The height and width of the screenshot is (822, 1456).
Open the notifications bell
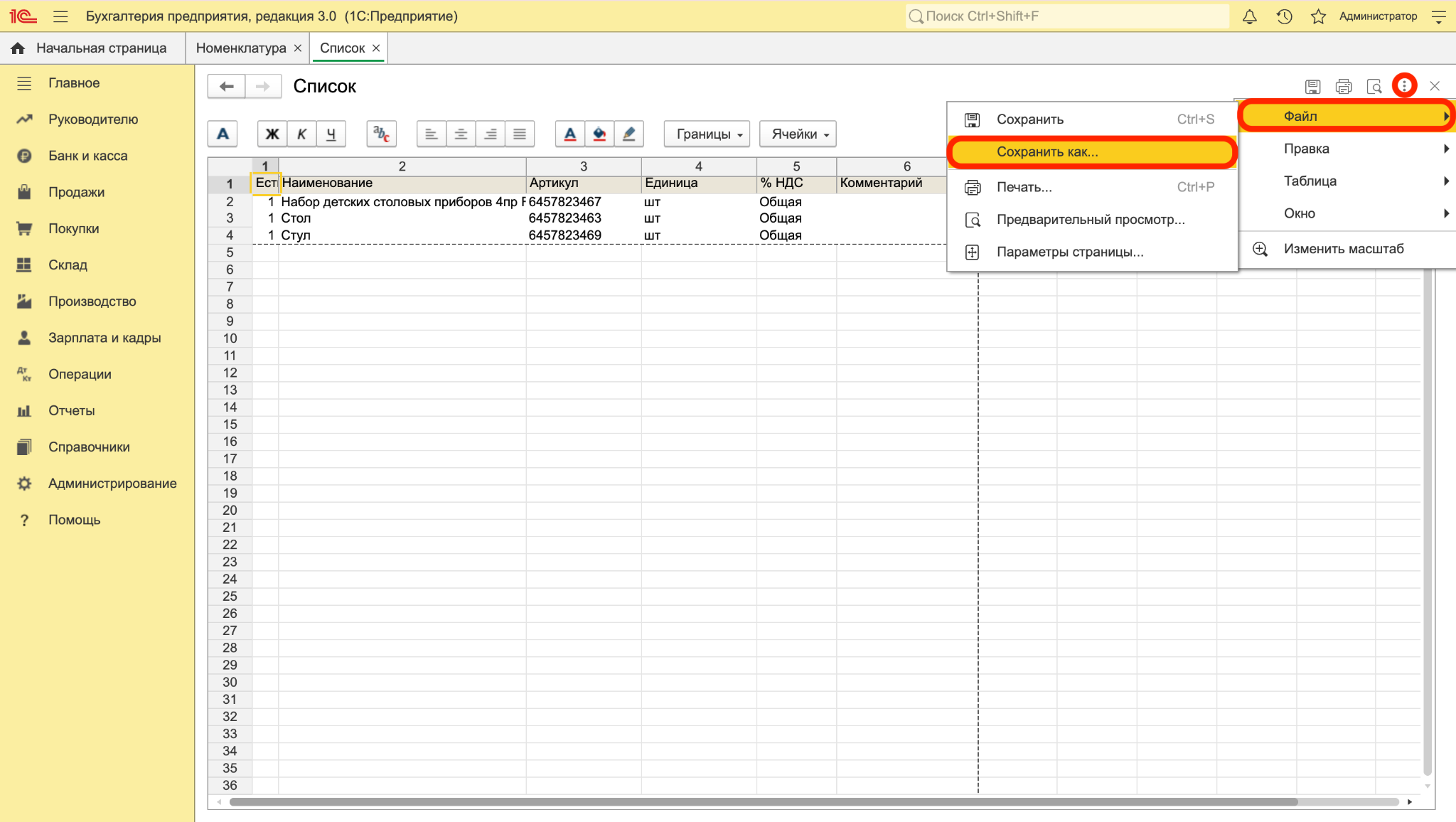pos(1249,16)
